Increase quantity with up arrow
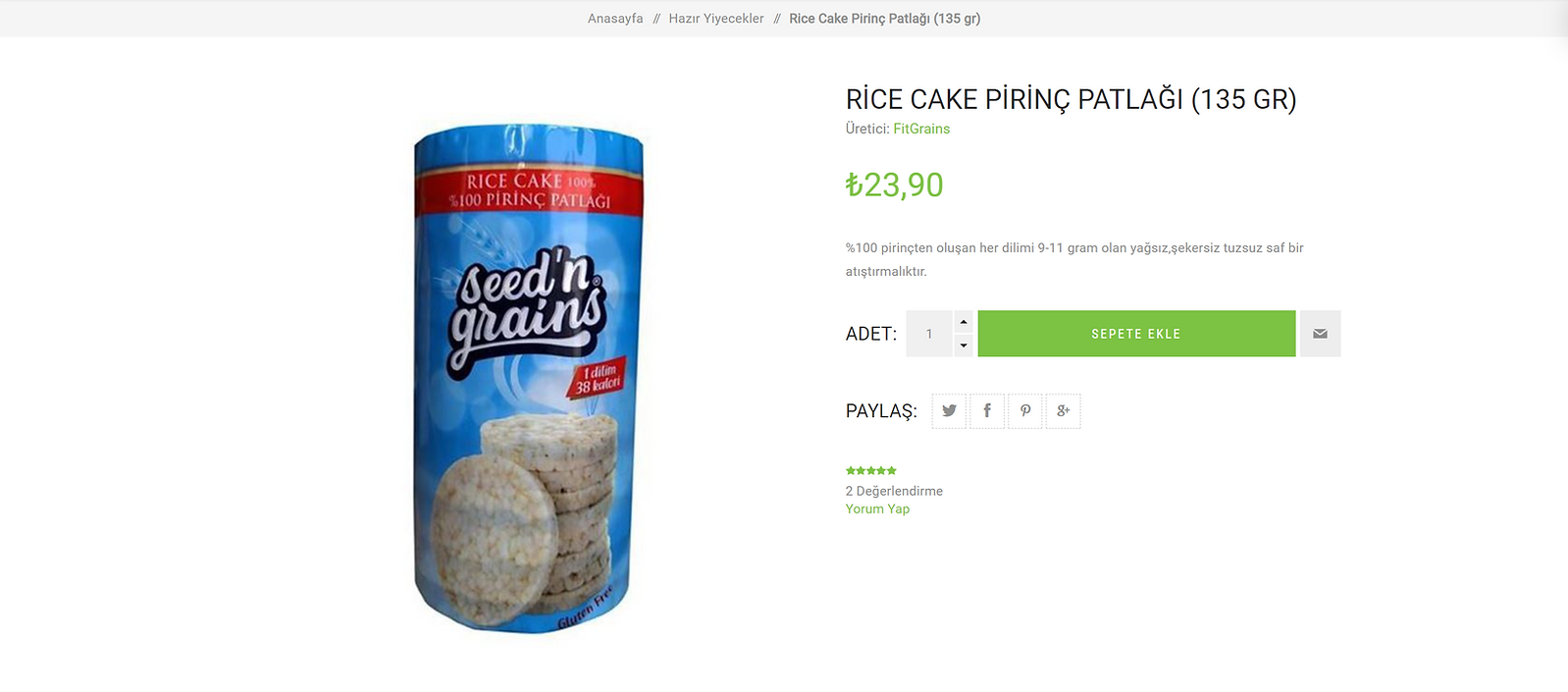This screenshot has width=1568, height=692. tap(964, 322)
